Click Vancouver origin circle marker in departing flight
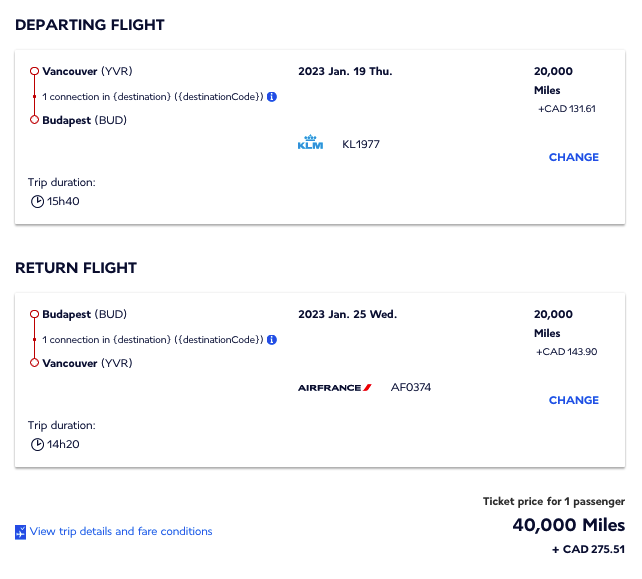Image resolution: width=642 pixels, height=579 pixels. click(34, 71)
